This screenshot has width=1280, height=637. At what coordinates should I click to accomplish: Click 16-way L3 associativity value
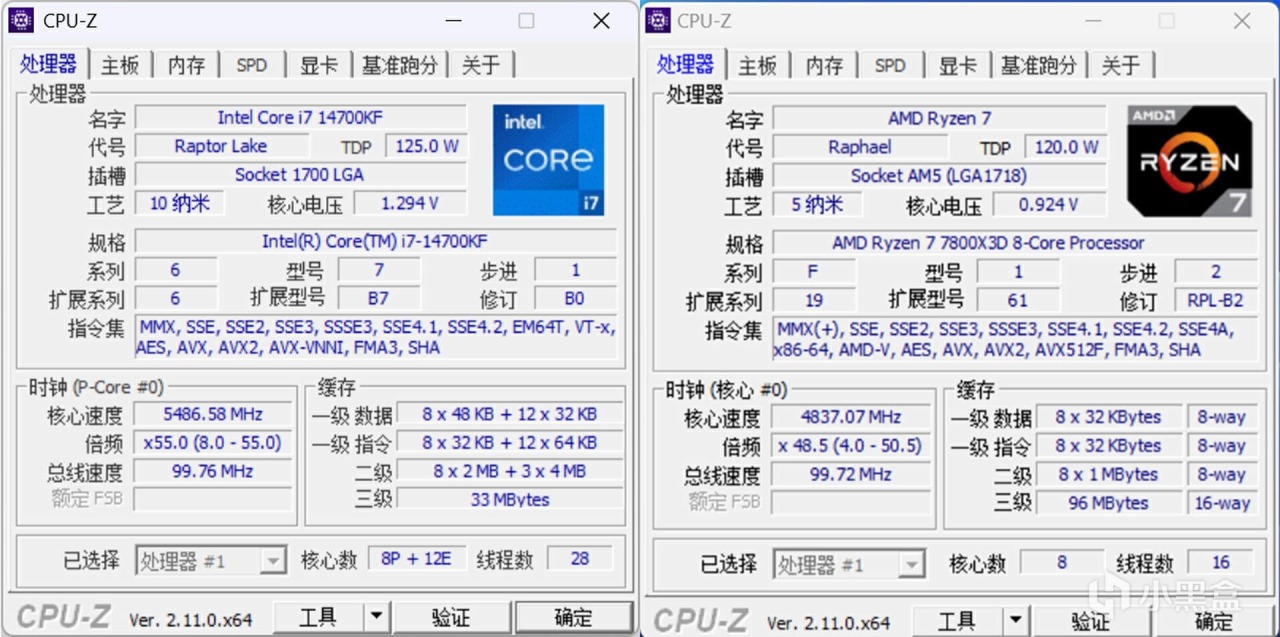tap(1221, 503)
